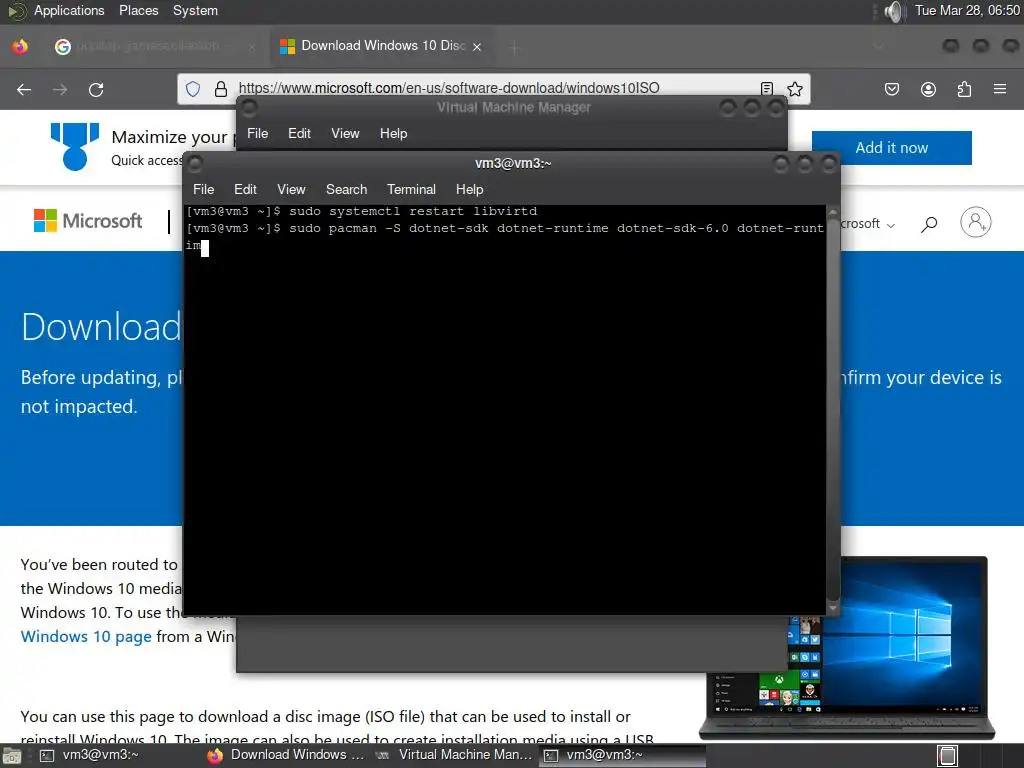Open Firefox account icon in toolbar
The image size is (1024, 768).
point(928,89)
